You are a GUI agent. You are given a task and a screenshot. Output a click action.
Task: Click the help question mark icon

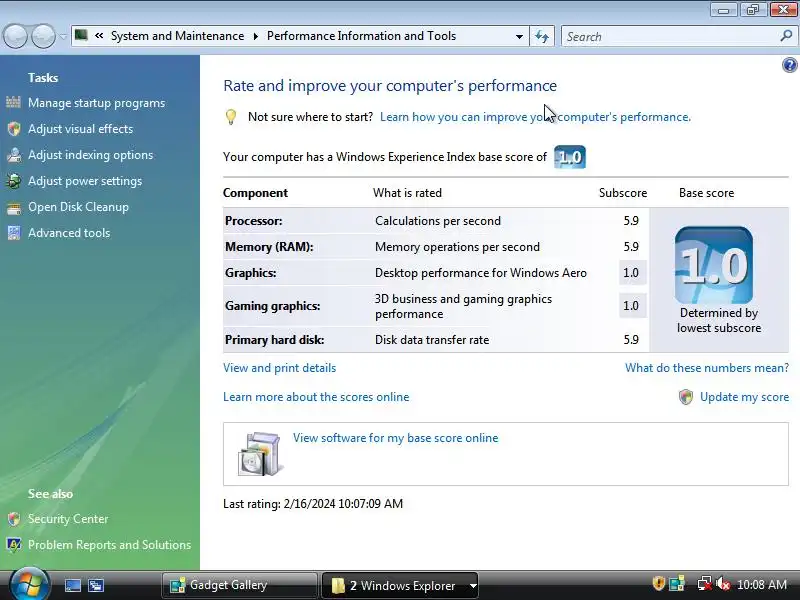[789, 65]
